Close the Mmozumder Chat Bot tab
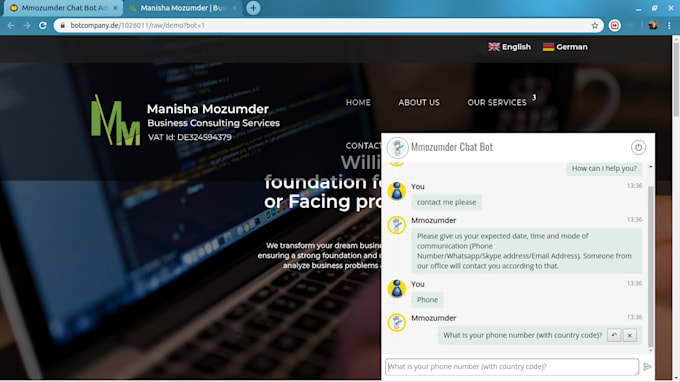This screenshot has width=680, height=382. 115,8
